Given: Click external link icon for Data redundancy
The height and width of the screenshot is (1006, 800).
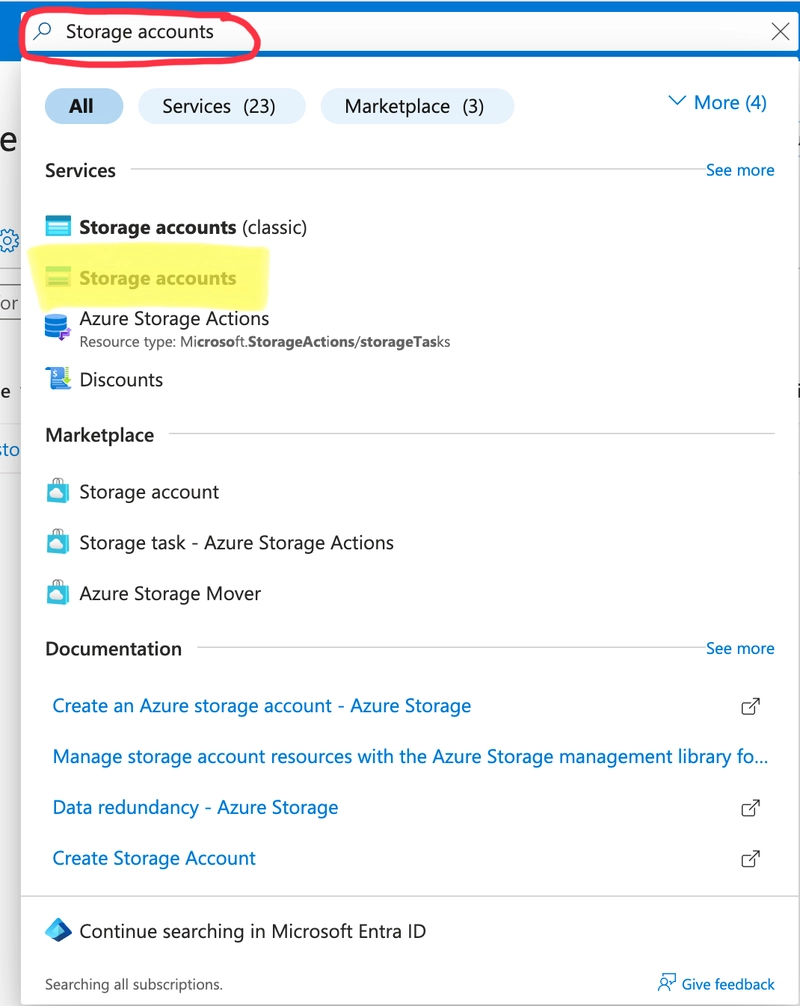Looking at the screenshot, I should (750, 808).
